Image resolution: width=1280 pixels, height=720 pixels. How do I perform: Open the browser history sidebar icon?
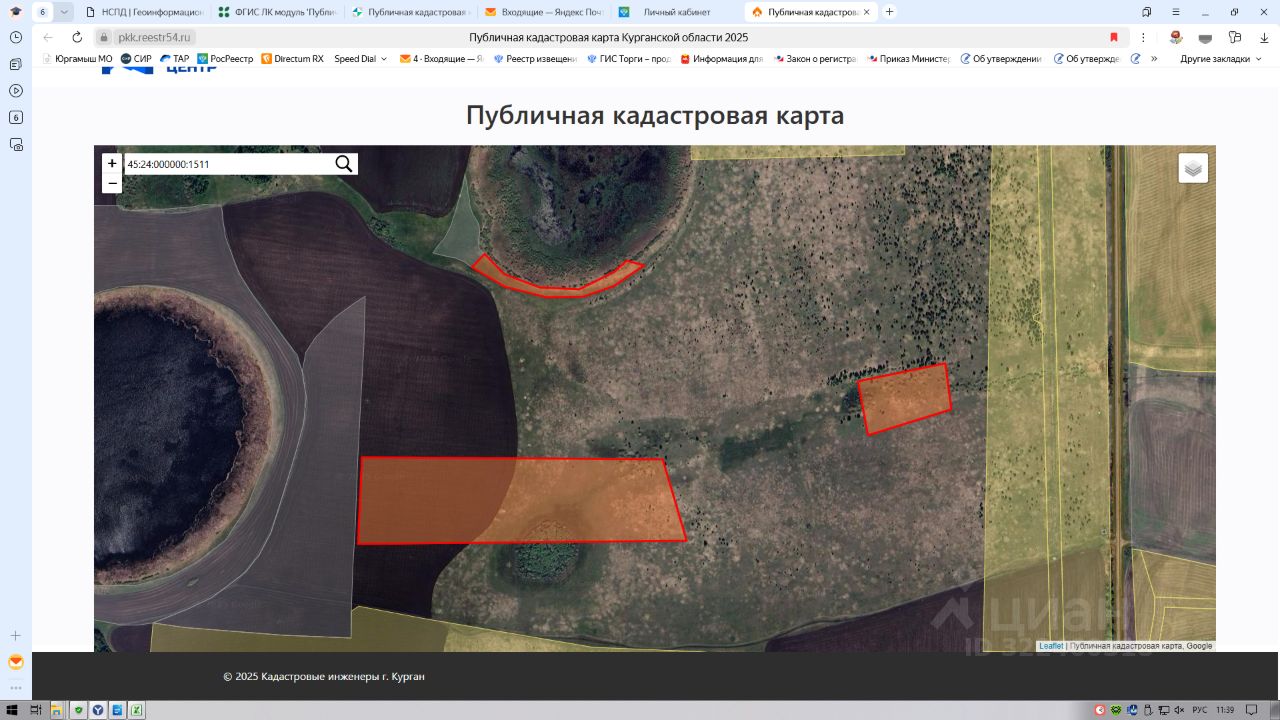click(x=16, y=37)
